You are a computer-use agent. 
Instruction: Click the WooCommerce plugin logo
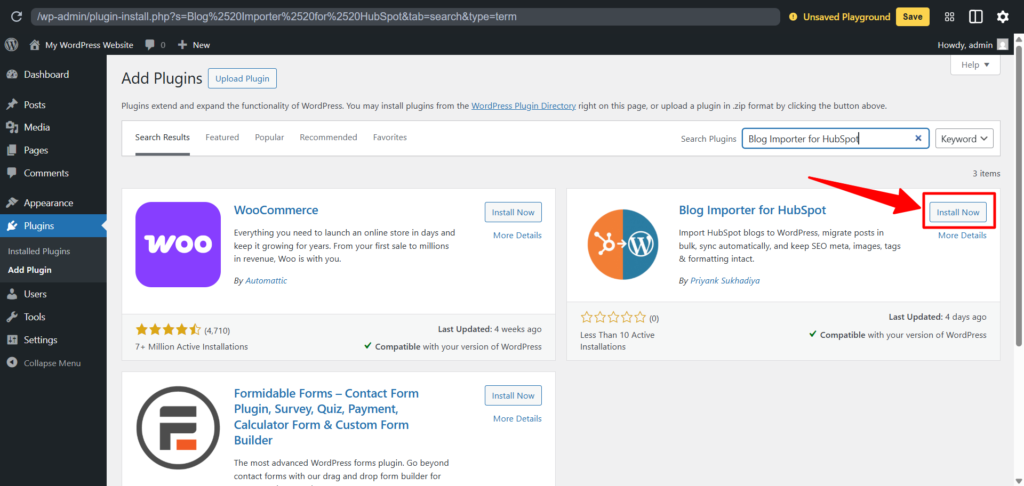tap(177, 245)
